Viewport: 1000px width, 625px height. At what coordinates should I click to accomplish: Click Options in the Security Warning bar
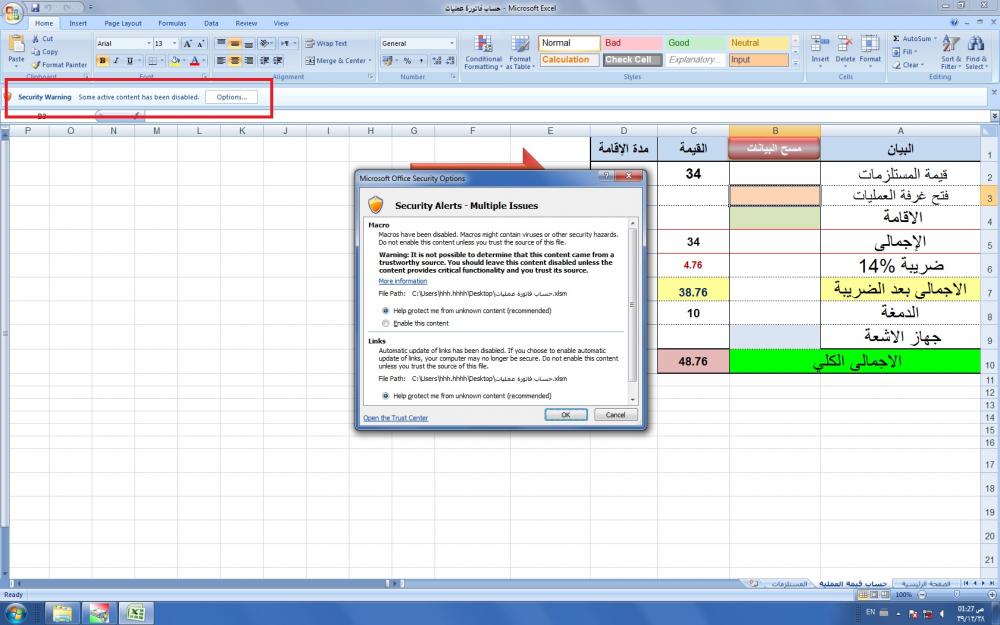[x=232, y=97]
